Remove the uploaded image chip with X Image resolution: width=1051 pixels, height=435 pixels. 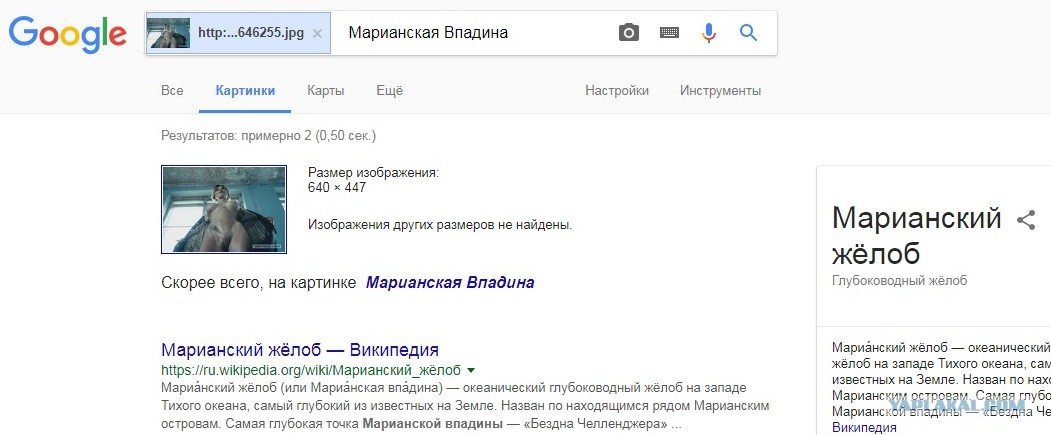(x=318, y=33)
